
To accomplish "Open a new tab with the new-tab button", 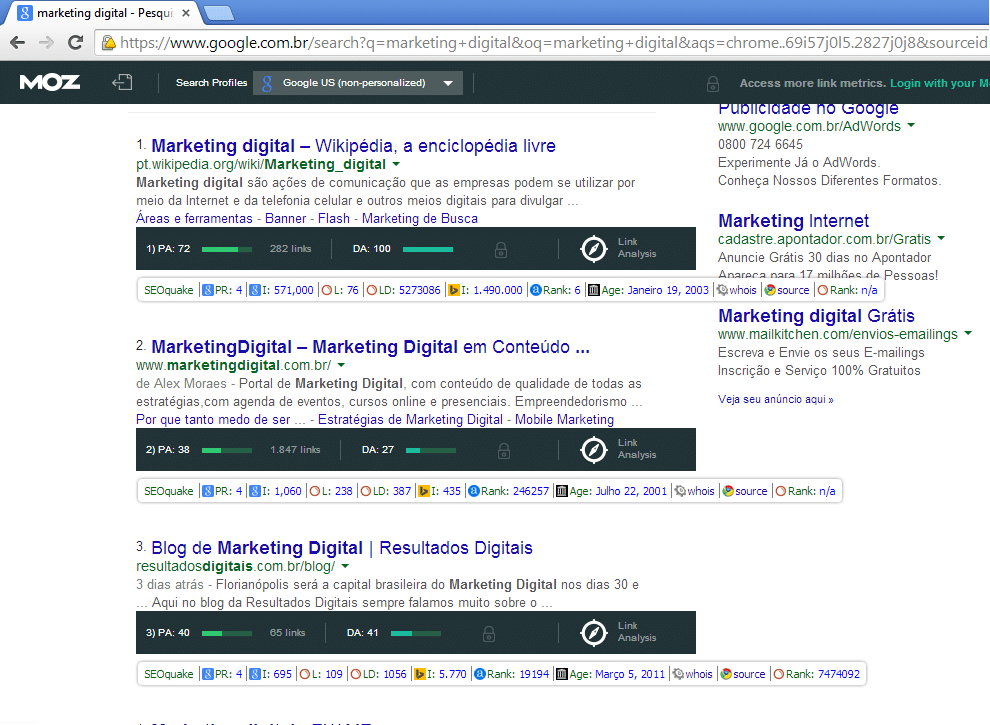I will (x=219, y=13).
